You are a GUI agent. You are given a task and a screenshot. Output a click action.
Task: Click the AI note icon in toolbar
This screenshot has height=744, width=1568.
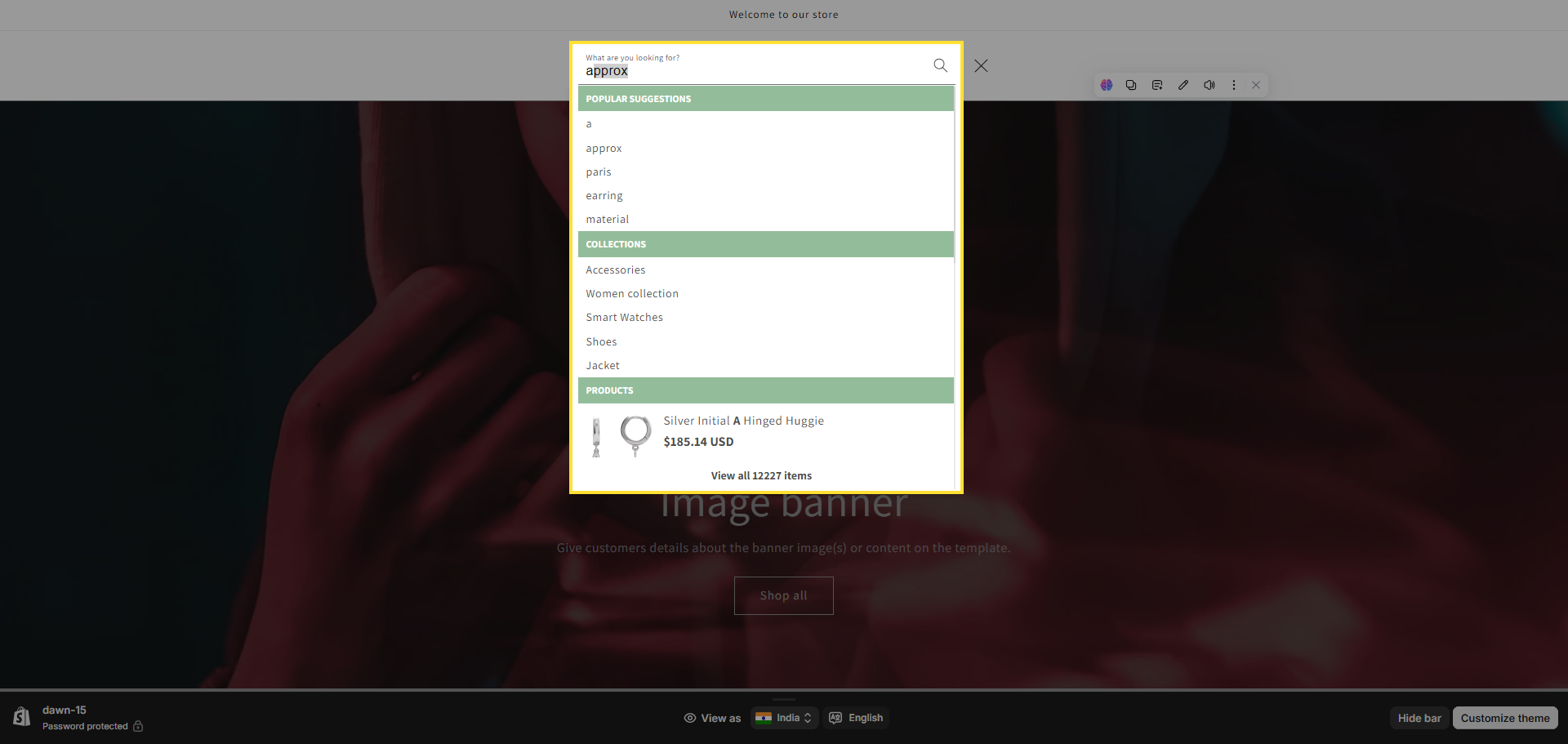point(1157,85)
